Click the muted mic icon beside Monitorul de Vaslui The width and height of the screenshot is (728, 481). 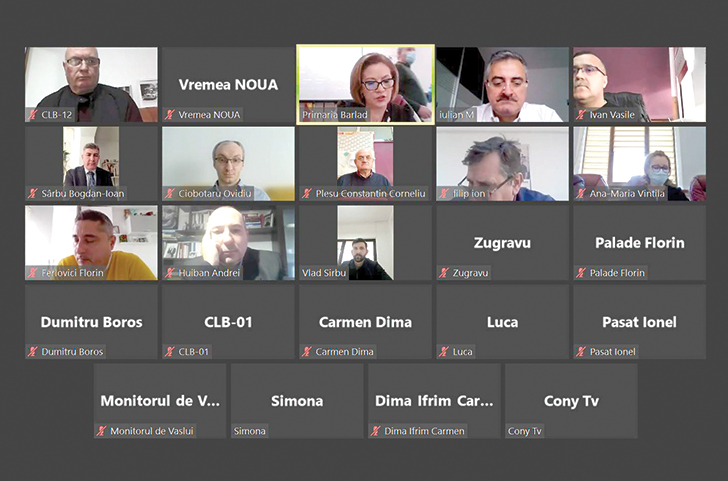(x=101, y=431)
